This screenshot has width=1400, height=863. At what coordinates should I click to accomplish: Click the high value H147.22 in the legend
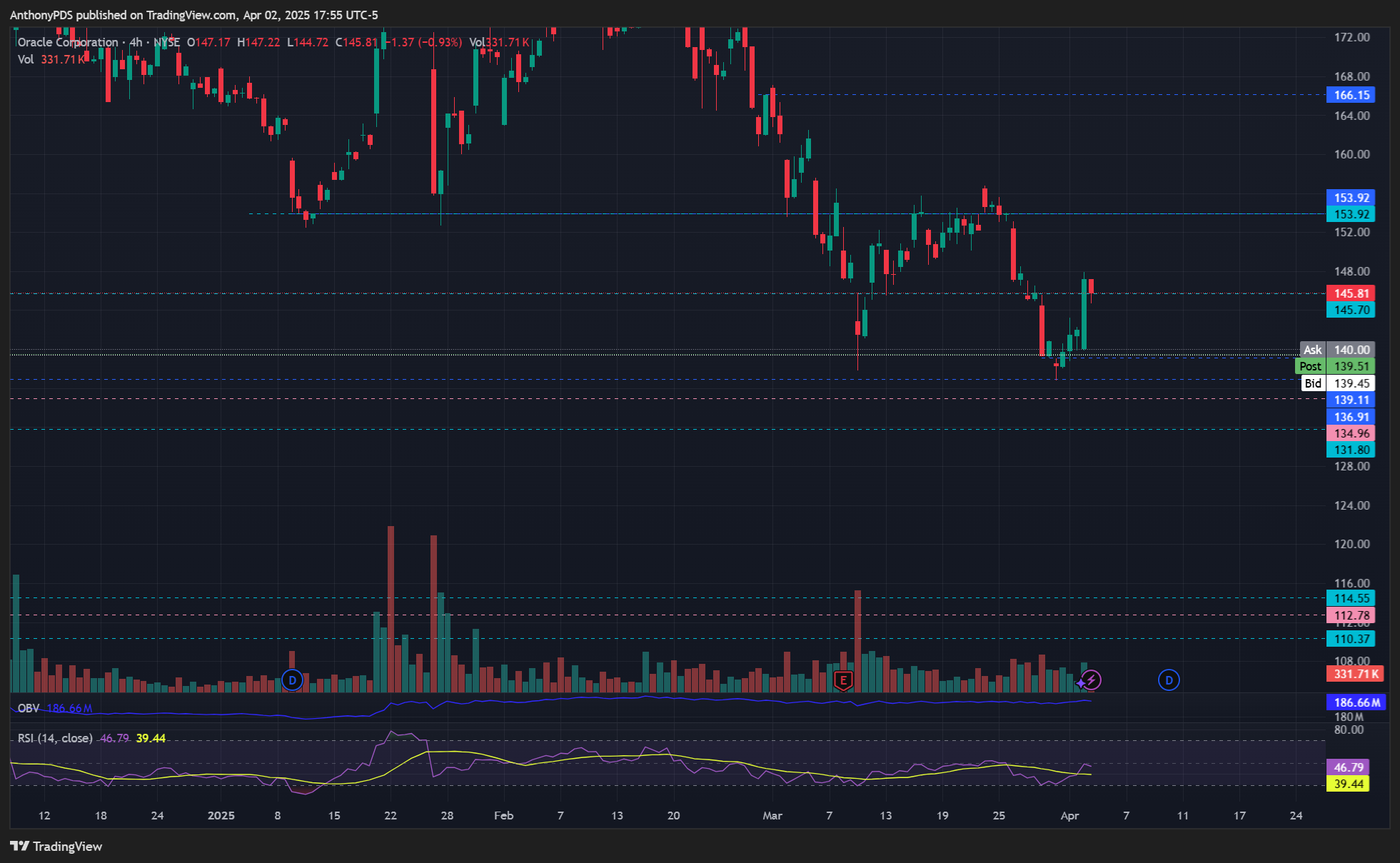258,42
